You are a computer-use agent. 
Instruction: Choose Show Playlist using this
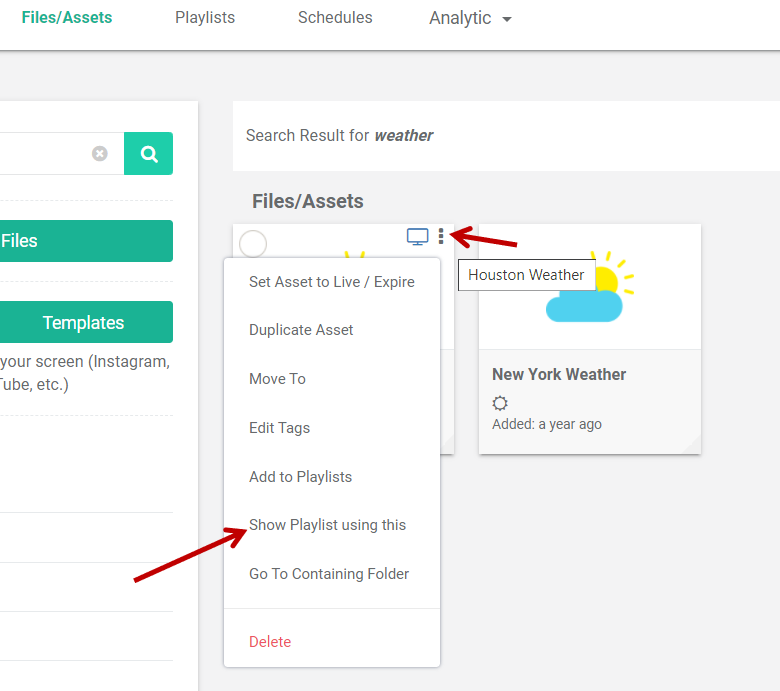tap(327, 525)
